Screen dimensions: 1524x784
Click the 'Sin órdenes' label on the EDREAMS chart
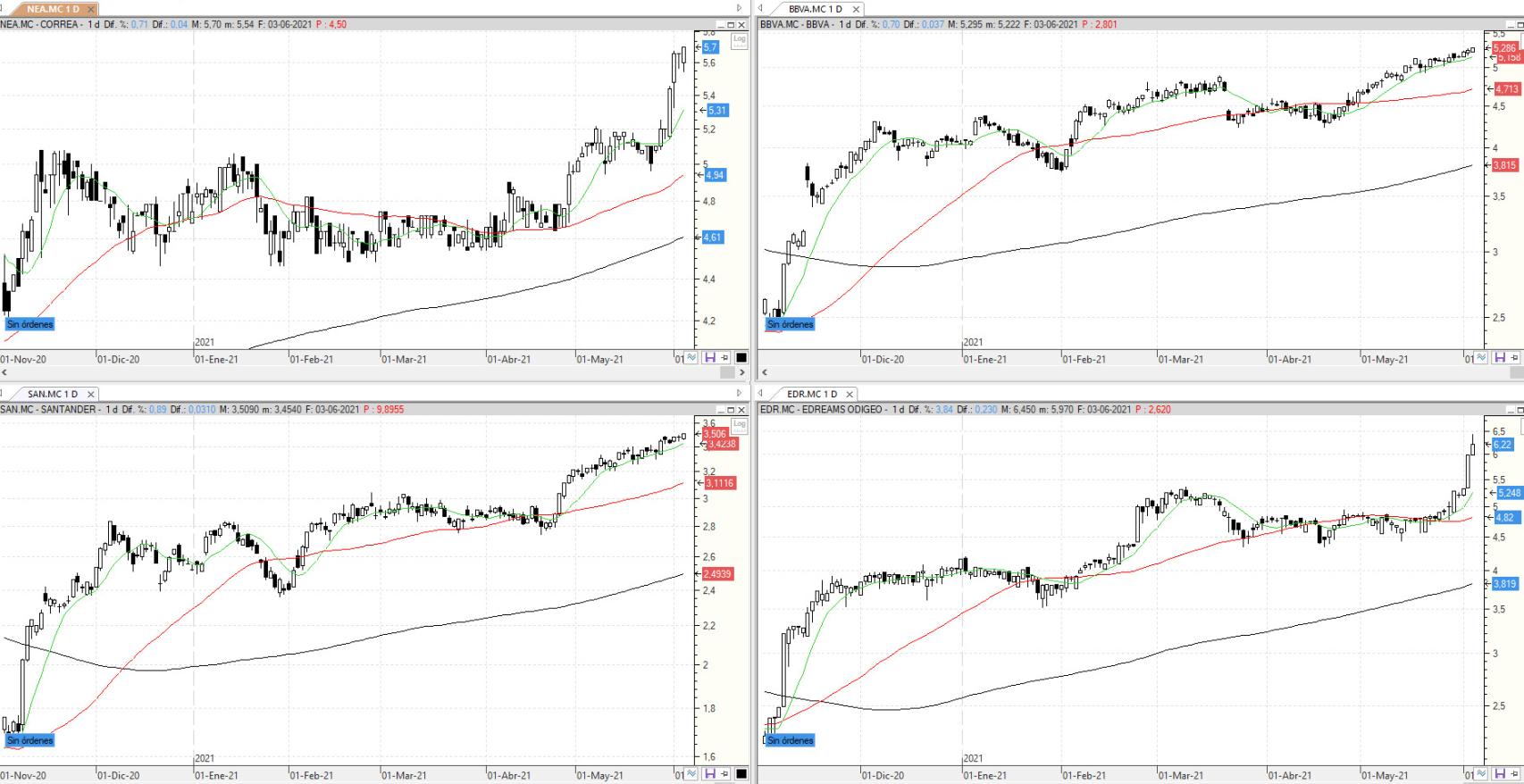(x=790, y=740)
